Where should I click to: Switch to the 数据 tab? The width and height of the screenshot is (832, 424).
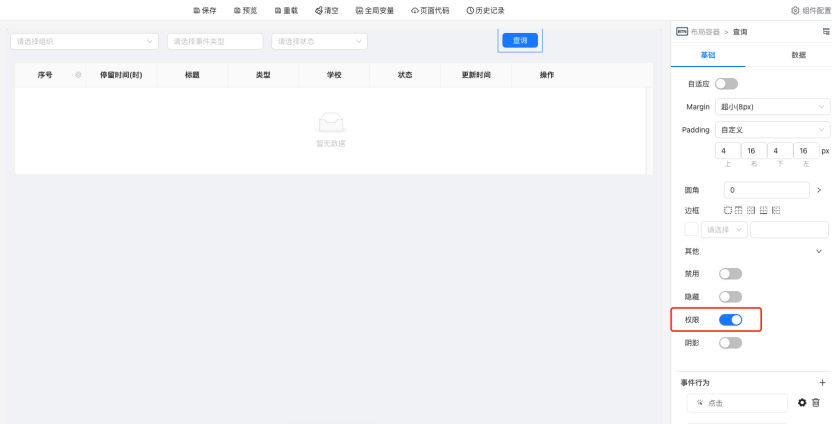click(798, 55)
